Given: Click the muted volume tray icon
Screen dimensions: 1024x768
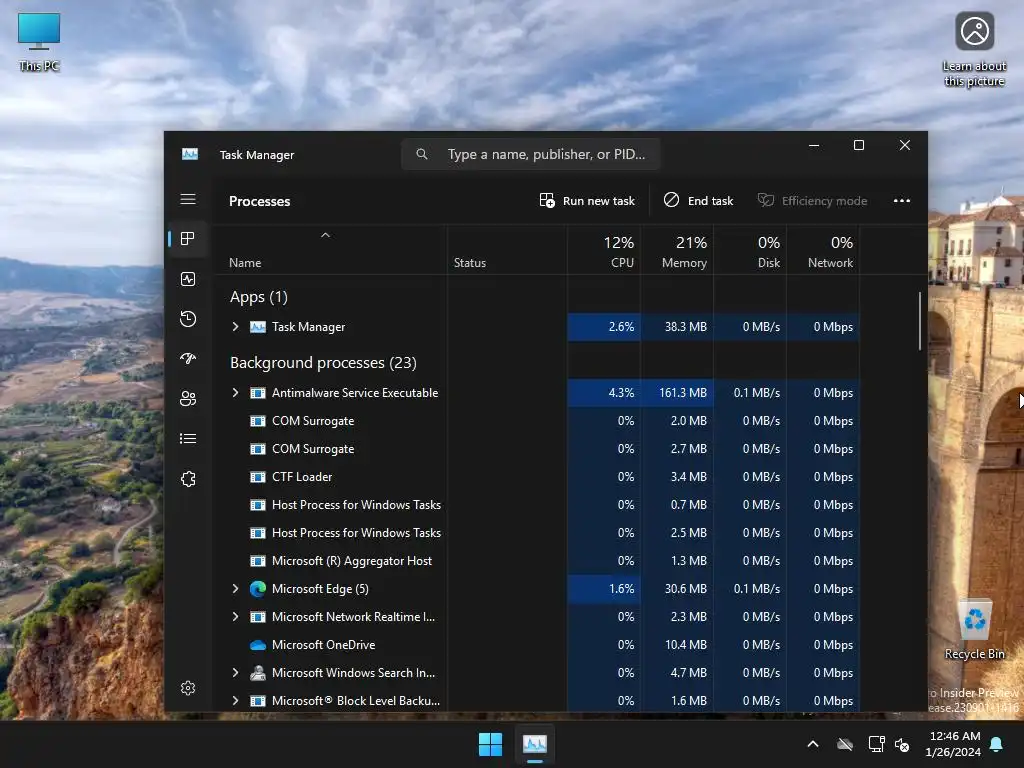Looking at the screenshot, I should 903,744.
